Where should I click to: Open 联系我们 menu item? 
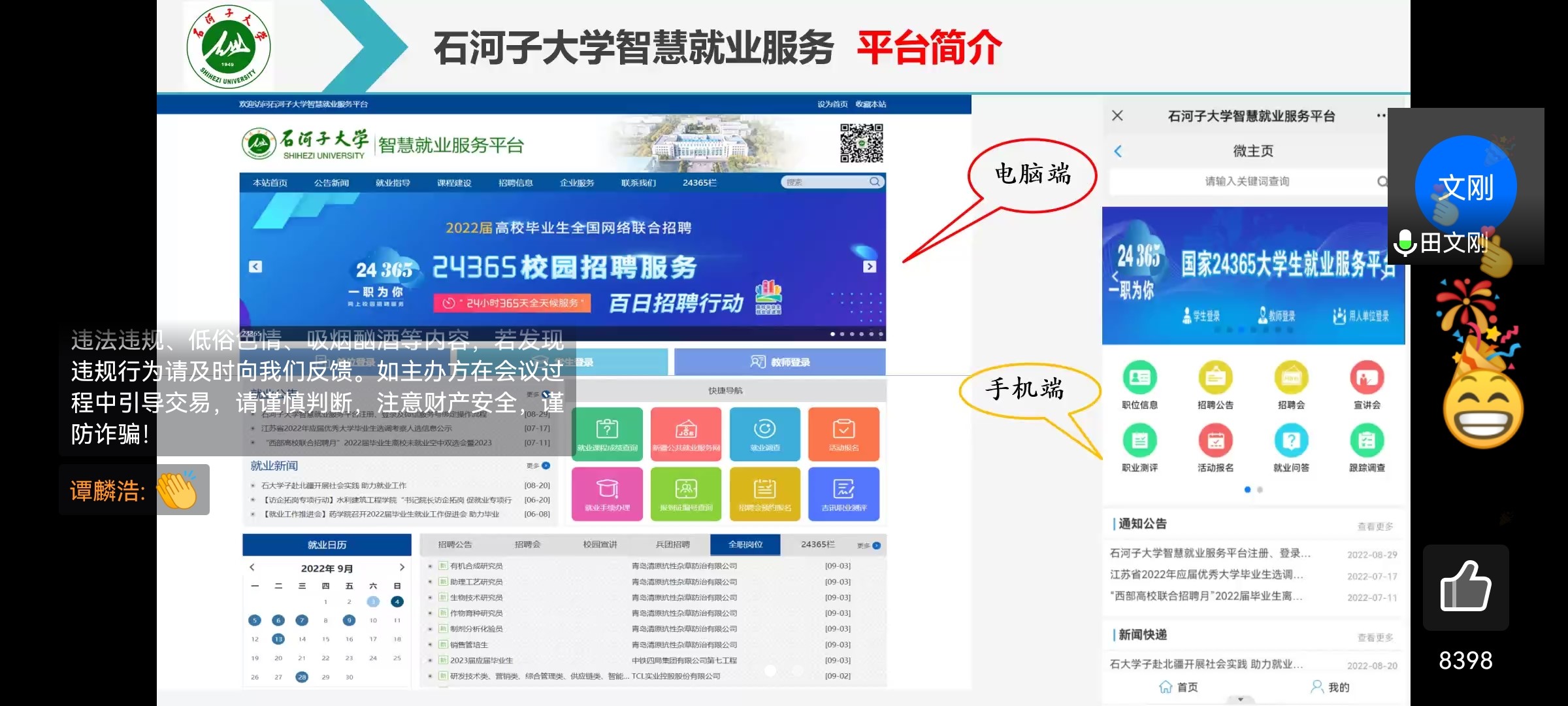point(638,183)
